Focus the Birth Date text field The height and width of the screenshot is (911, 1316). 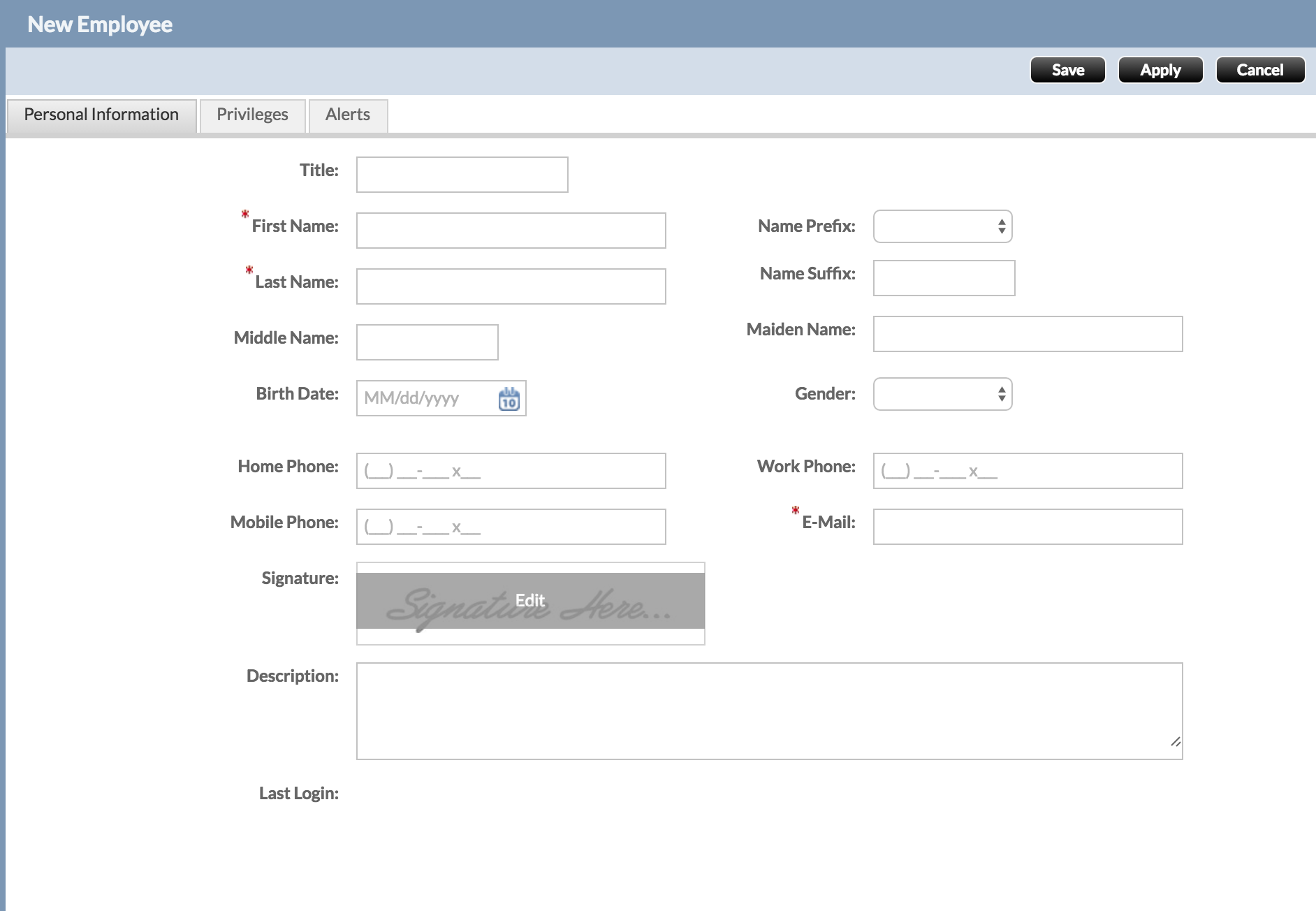click(426, 398)
